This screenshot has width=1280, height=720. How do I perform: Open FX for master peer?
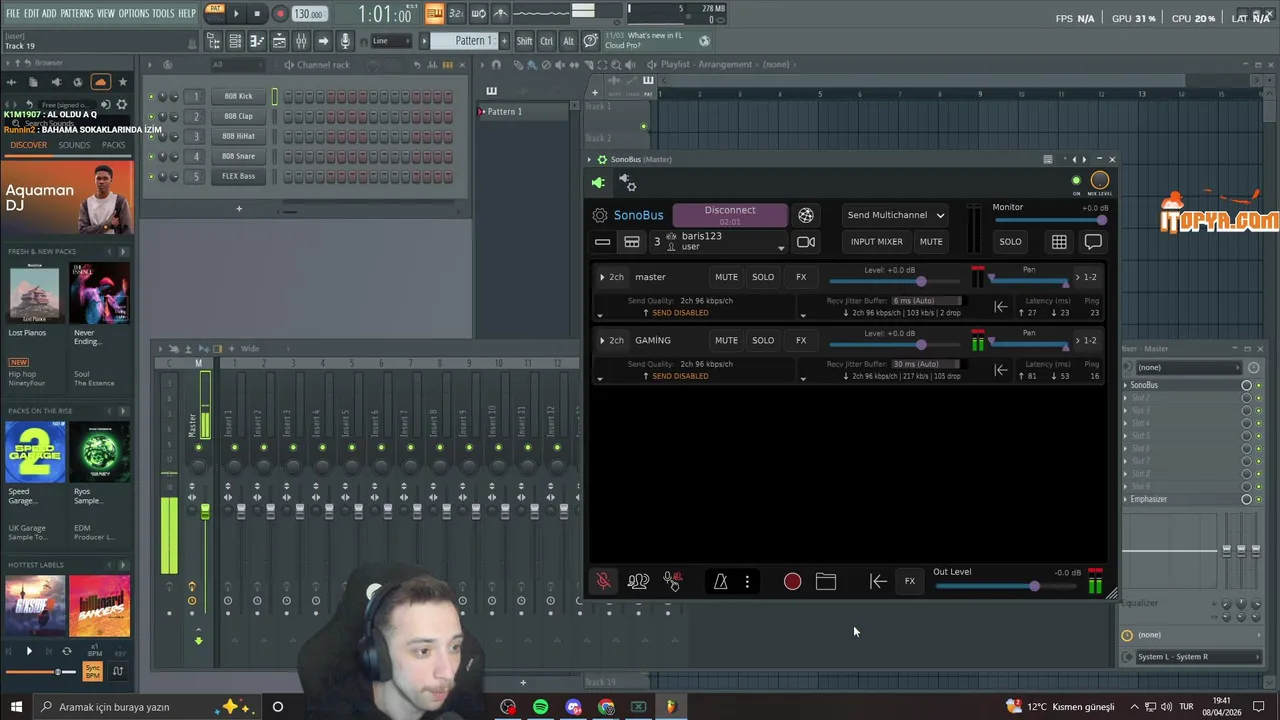[x=801, y=277]
